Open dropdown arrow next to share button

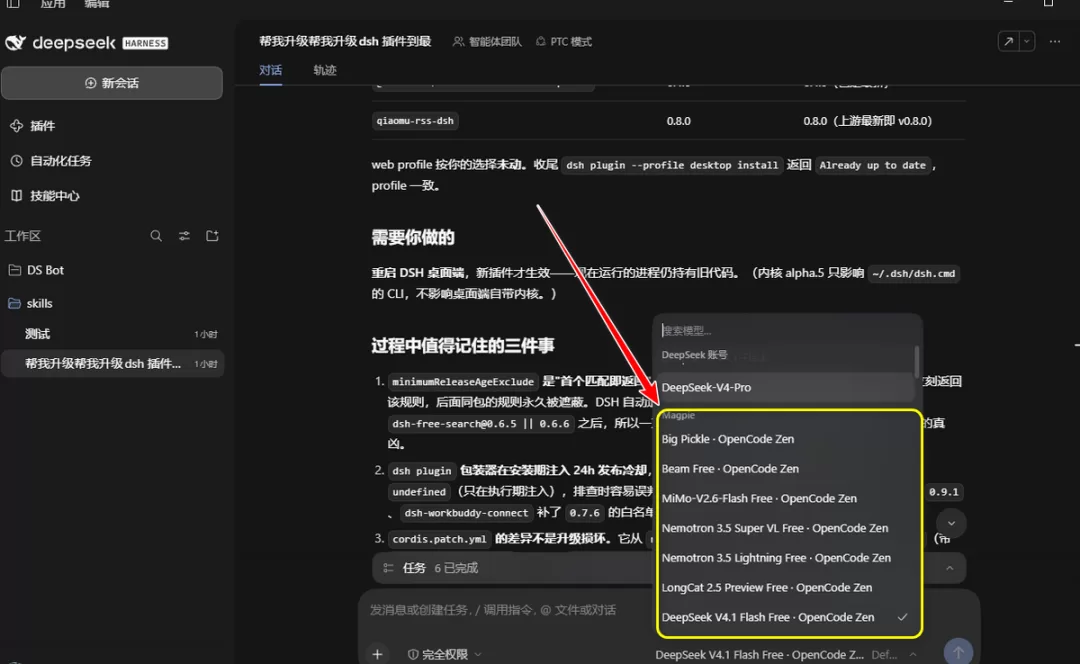[1026, 41]
